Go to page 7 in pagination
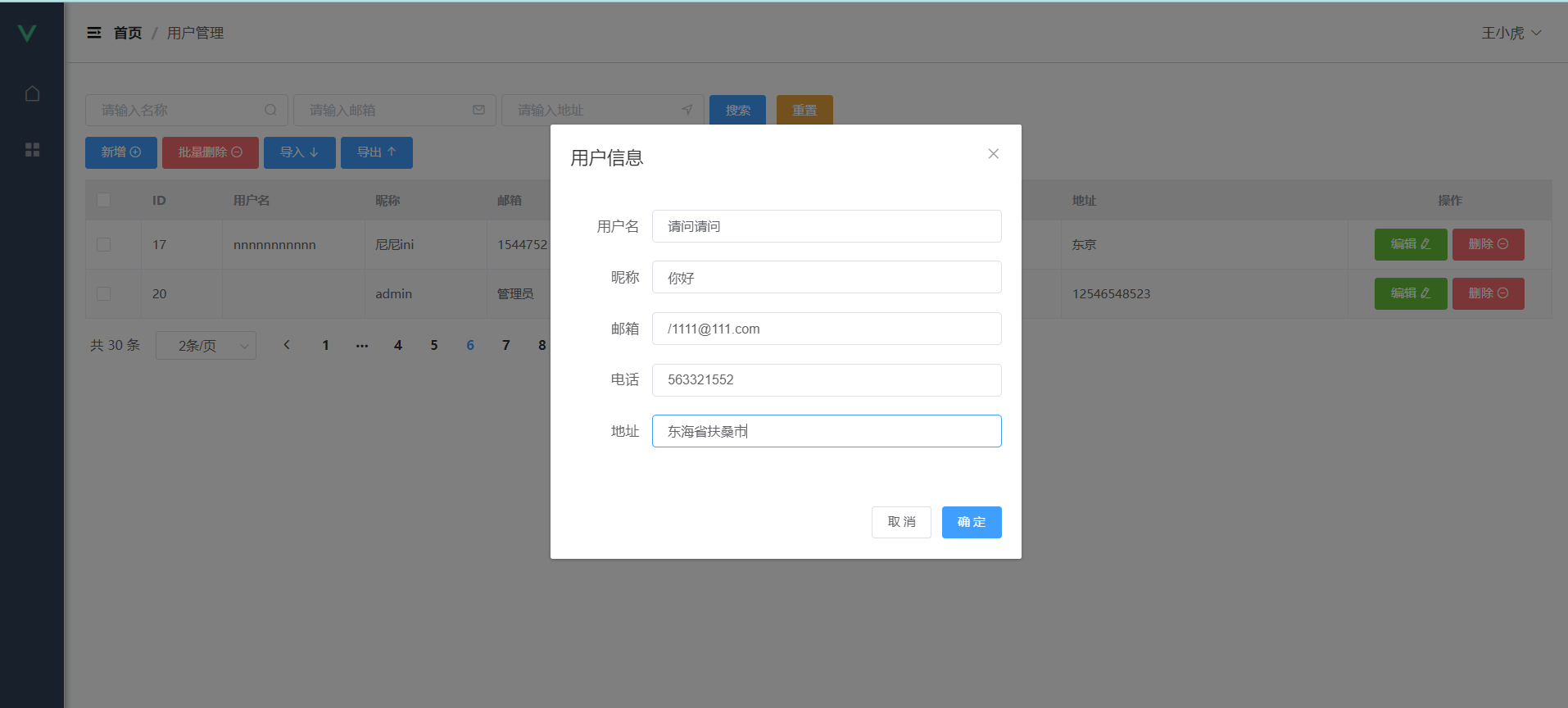Viewport: 1568px width, 708px height. [506, 345]
